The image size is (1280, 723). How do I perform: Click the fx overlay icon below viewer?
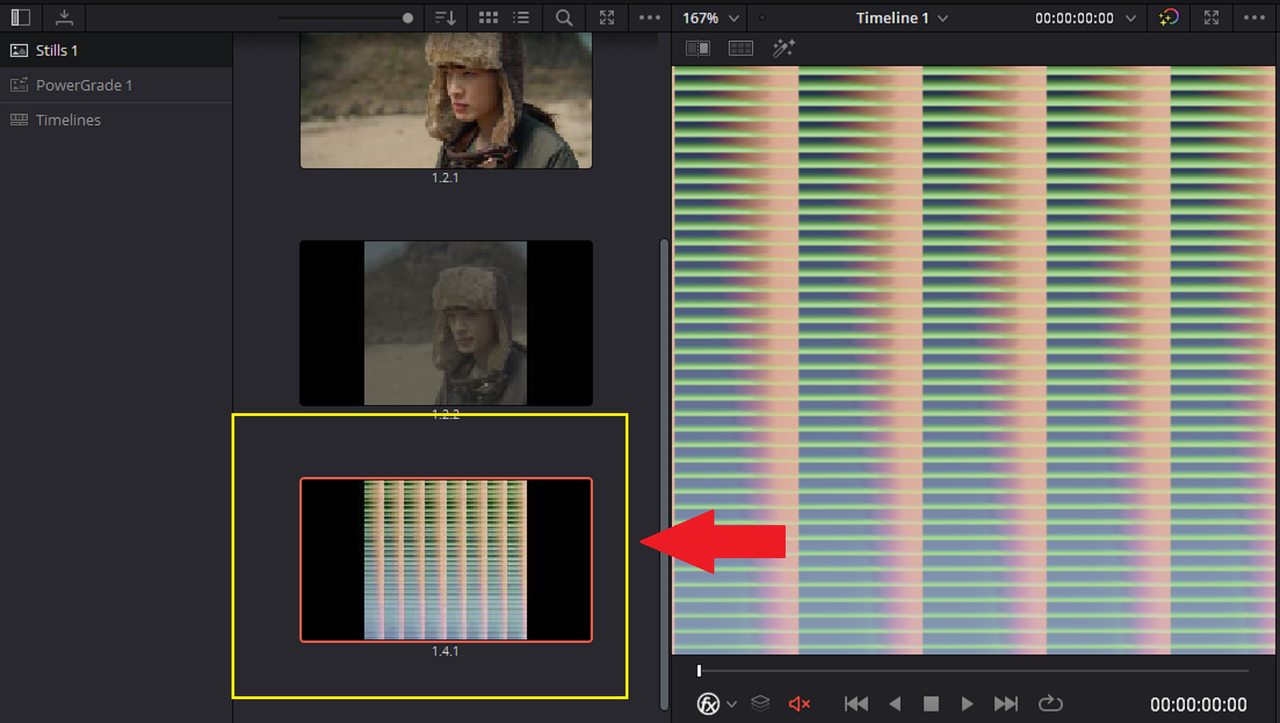pos(708,704)
